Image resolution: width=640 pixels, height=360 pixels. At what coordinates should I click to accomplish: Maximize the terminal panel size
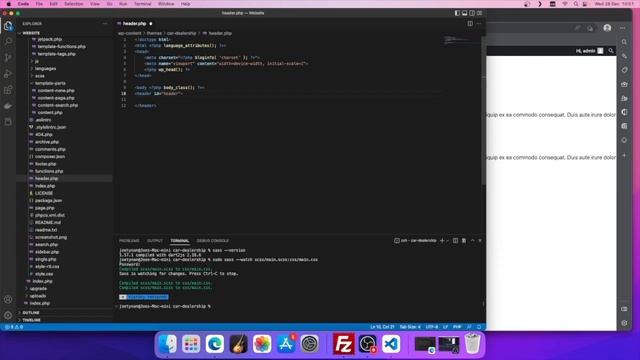472,240
